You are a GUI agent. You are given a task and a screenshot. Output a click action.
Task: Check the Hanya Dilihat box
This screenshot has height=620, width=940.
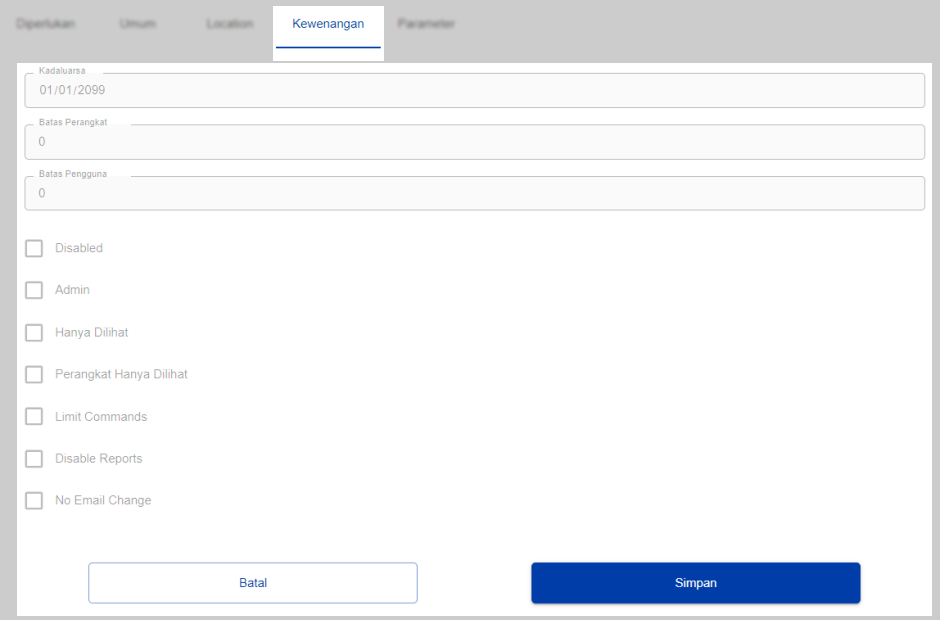pyautogui.click(x=34, y=332)
